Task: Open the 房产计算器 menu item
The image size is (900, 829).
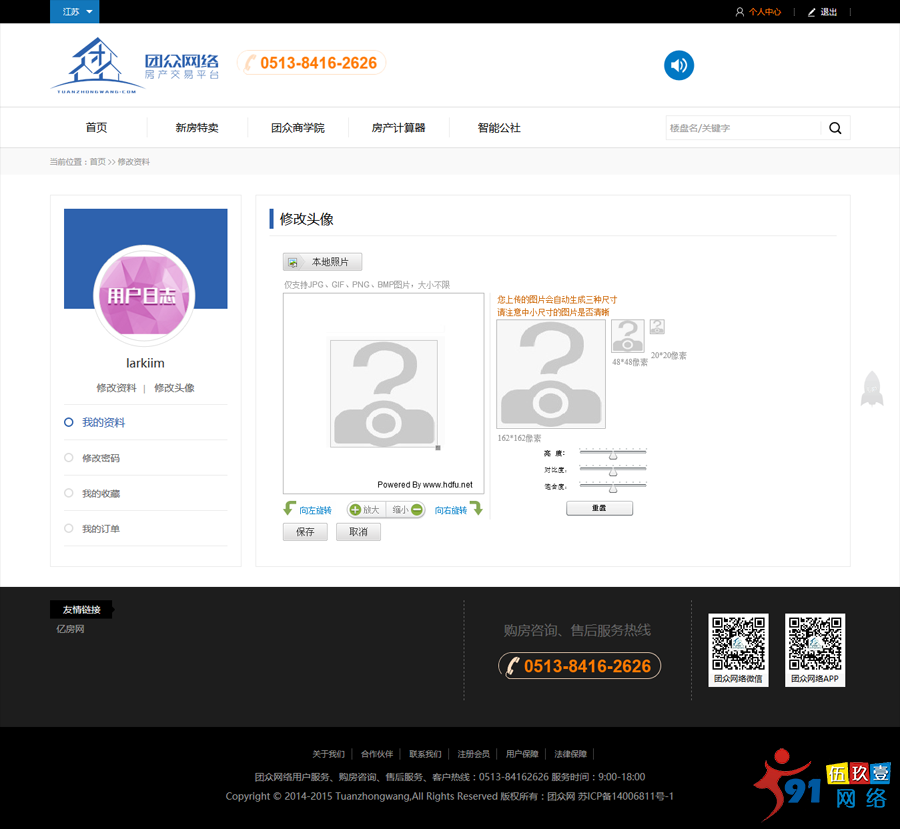Action: coord(398,128)
